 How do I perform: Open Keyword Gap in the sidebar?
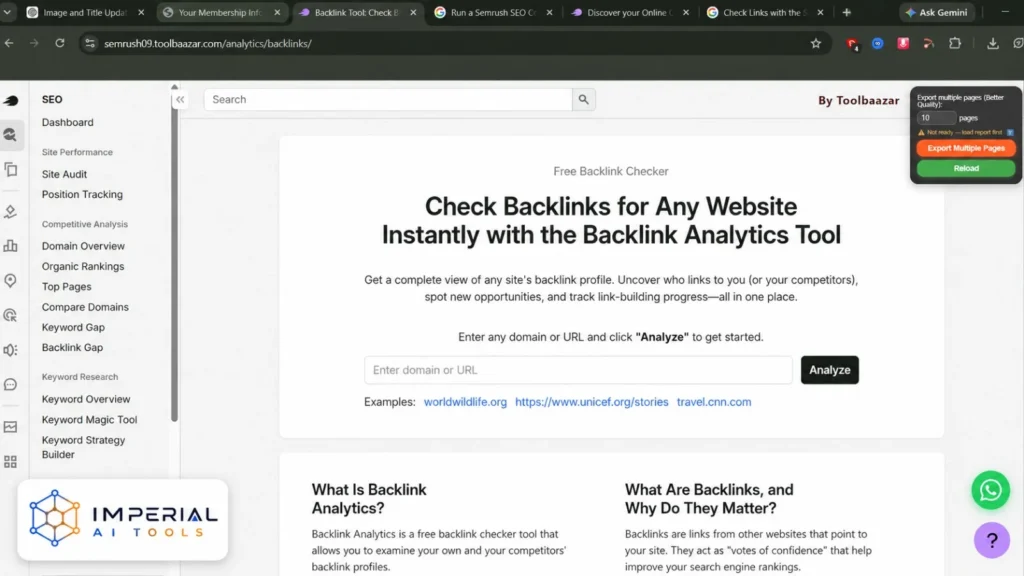coord(73,327)
